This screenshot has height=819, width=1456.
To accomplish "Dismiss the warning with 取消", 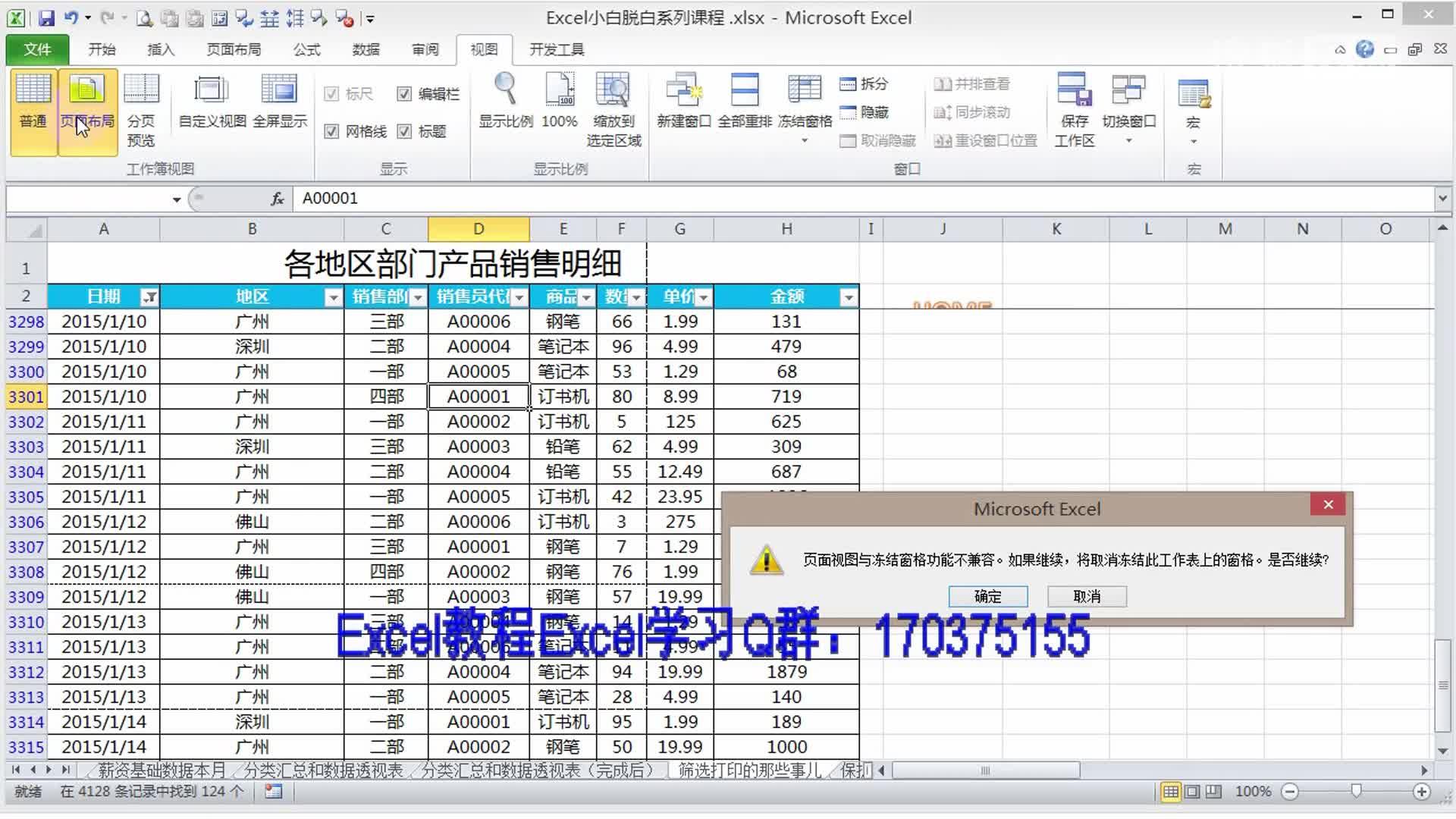I will pyautogui.click(x=1087, y=596).
